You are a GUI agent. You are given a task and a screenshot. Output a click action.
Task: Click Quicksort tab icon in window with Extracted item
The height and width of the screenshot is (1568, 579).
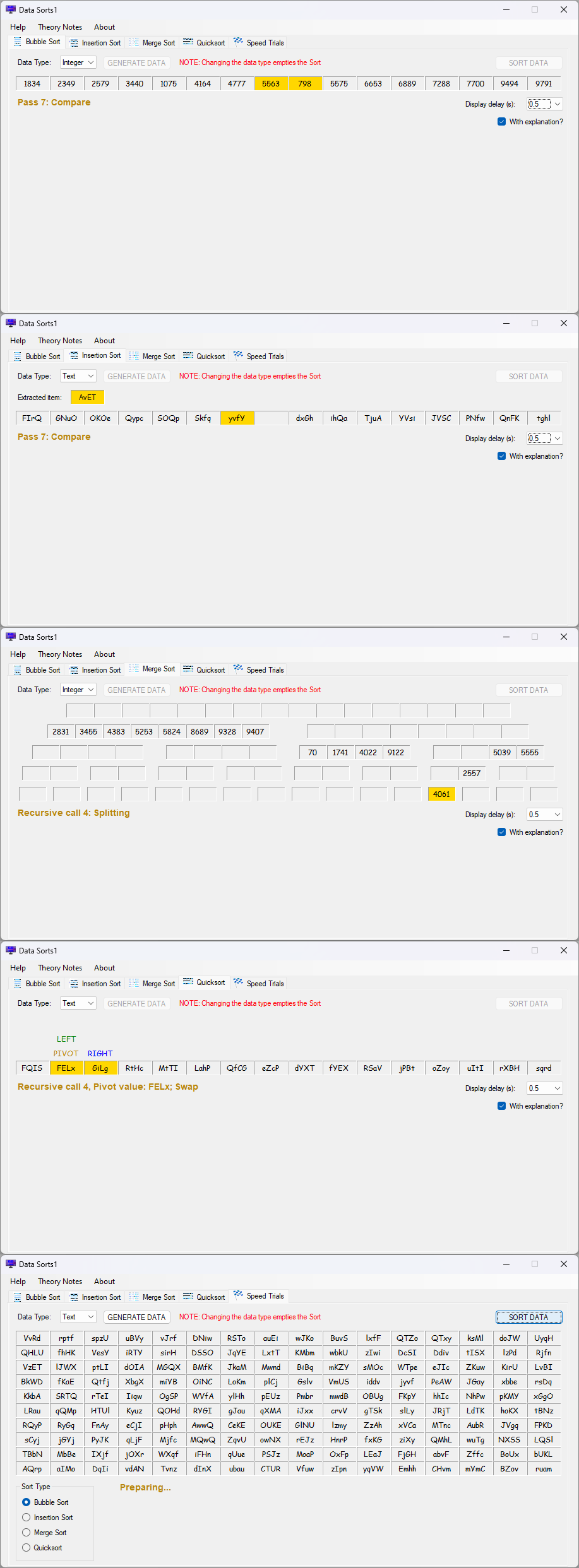tap(188, 356)
